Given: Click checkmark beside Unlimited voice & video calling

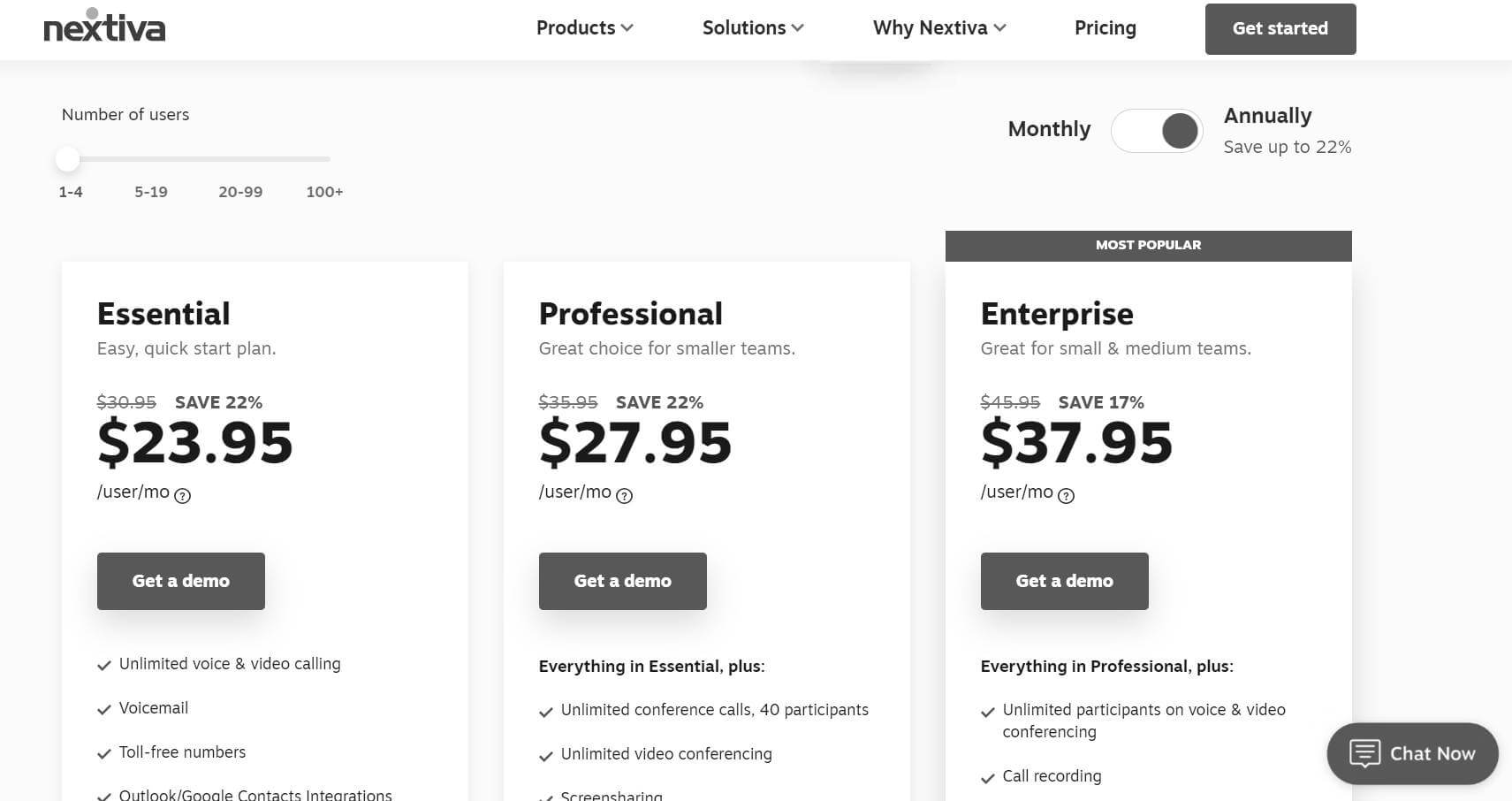Looking at the screenshot, I should (x=104, y=666).
